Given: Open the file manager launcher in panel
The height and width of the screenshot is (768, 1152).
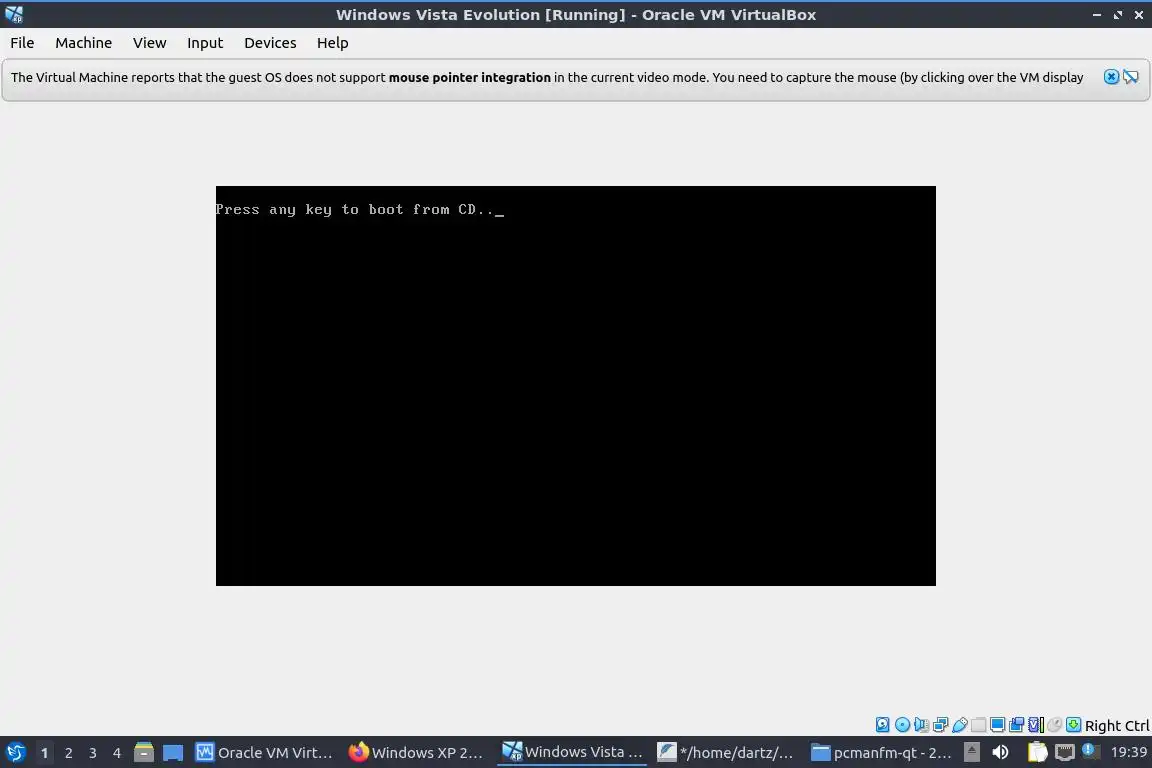Looking at the screenshot, I should 144,753.
